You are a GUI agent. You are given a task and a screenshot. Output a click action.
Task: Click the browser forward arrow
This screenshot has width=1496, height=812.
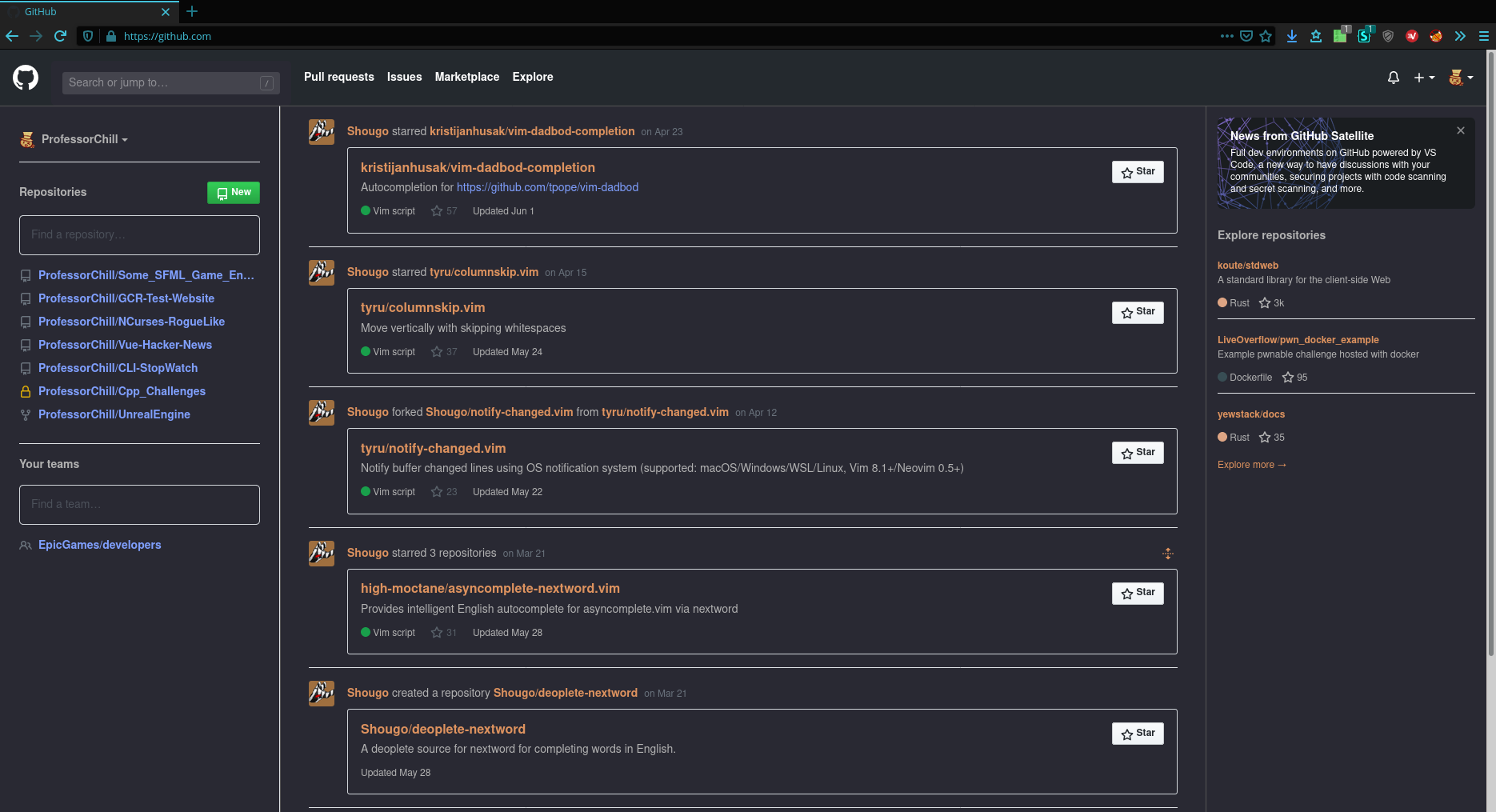click(x=36, y=36)
